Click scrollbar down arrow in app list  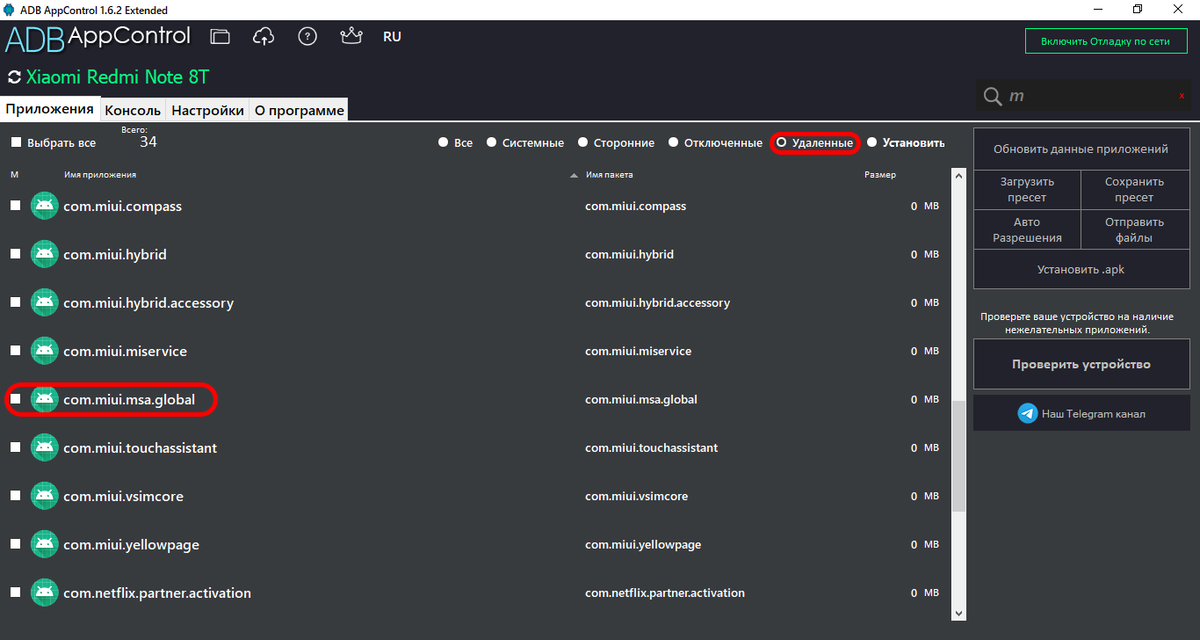coord(959,613)
